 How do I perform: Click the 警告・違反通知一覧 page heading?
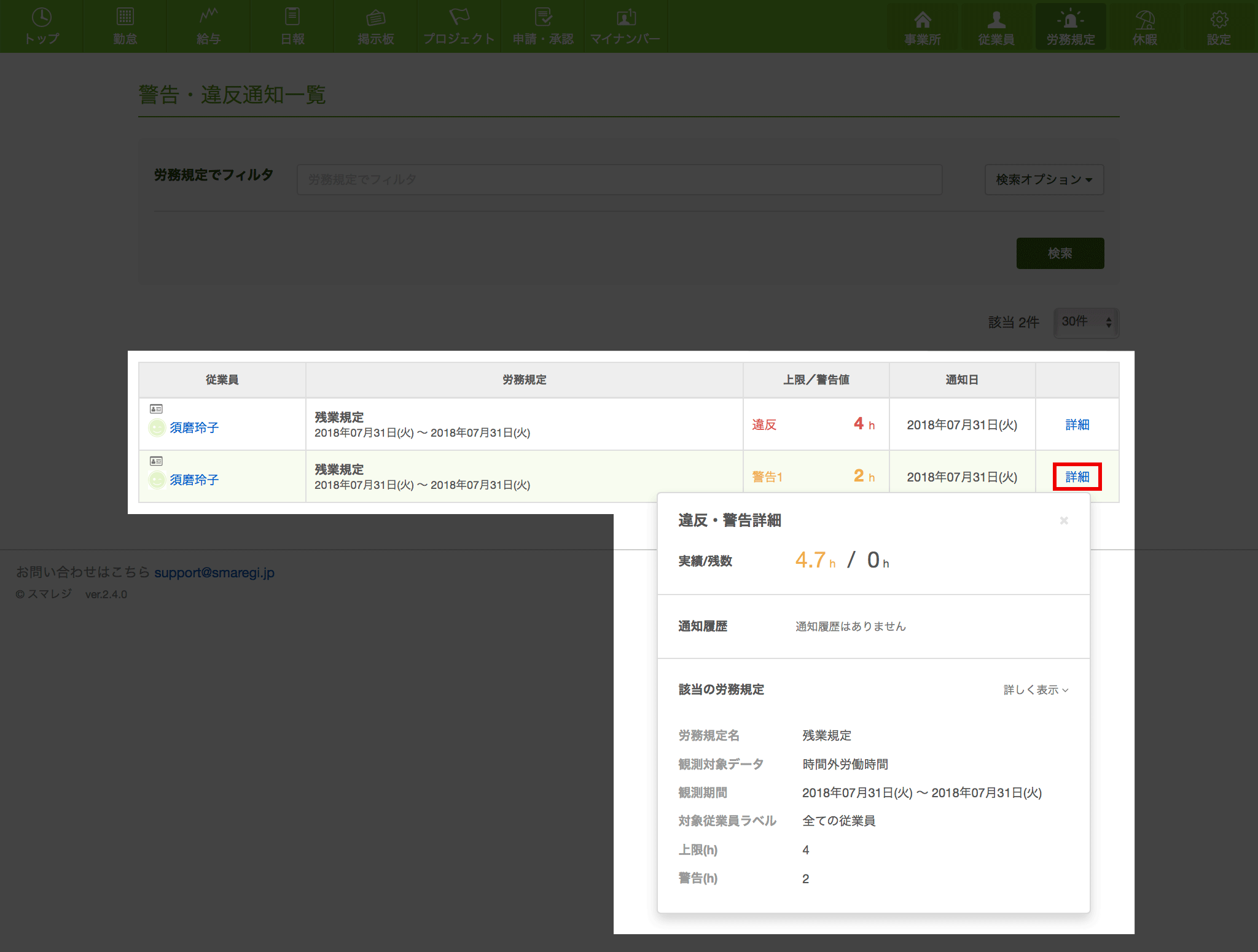[232, 95]
